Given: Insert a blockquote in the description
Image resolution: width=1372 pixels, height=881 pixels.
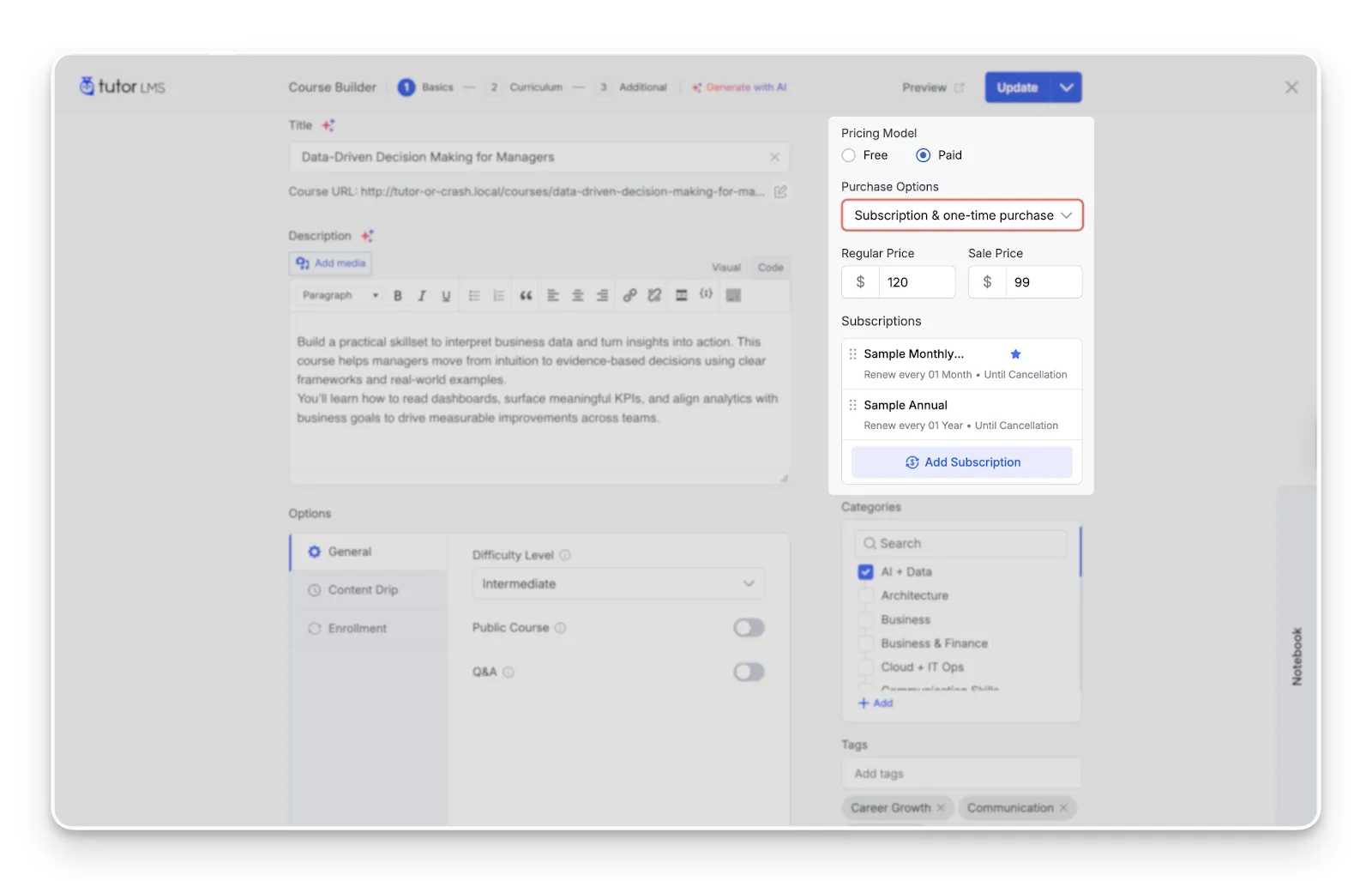Looking at the screenshot, I should (x=526, y=296).
